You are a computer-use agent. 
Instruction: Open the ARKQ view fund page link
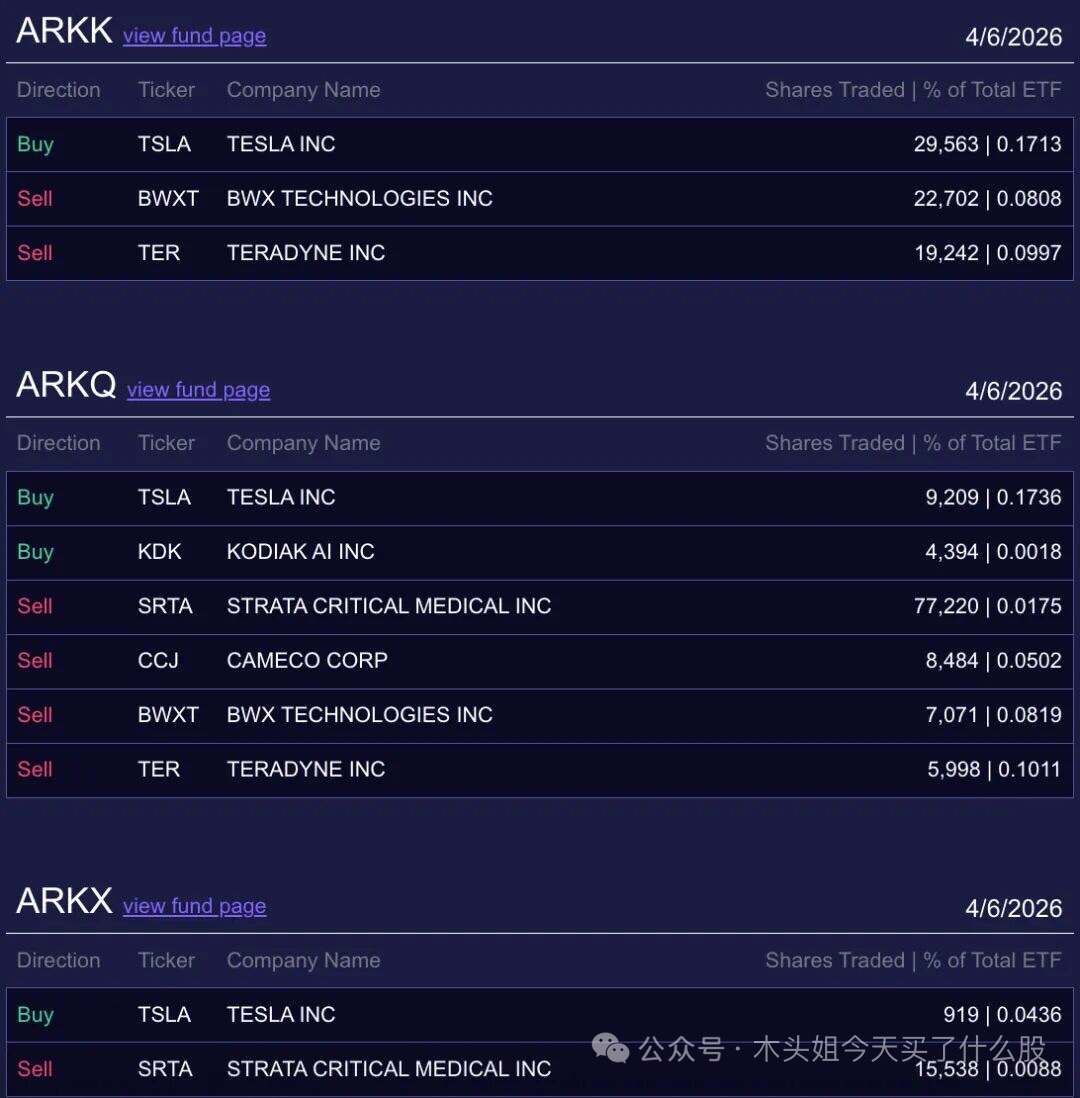coord(198,390)
